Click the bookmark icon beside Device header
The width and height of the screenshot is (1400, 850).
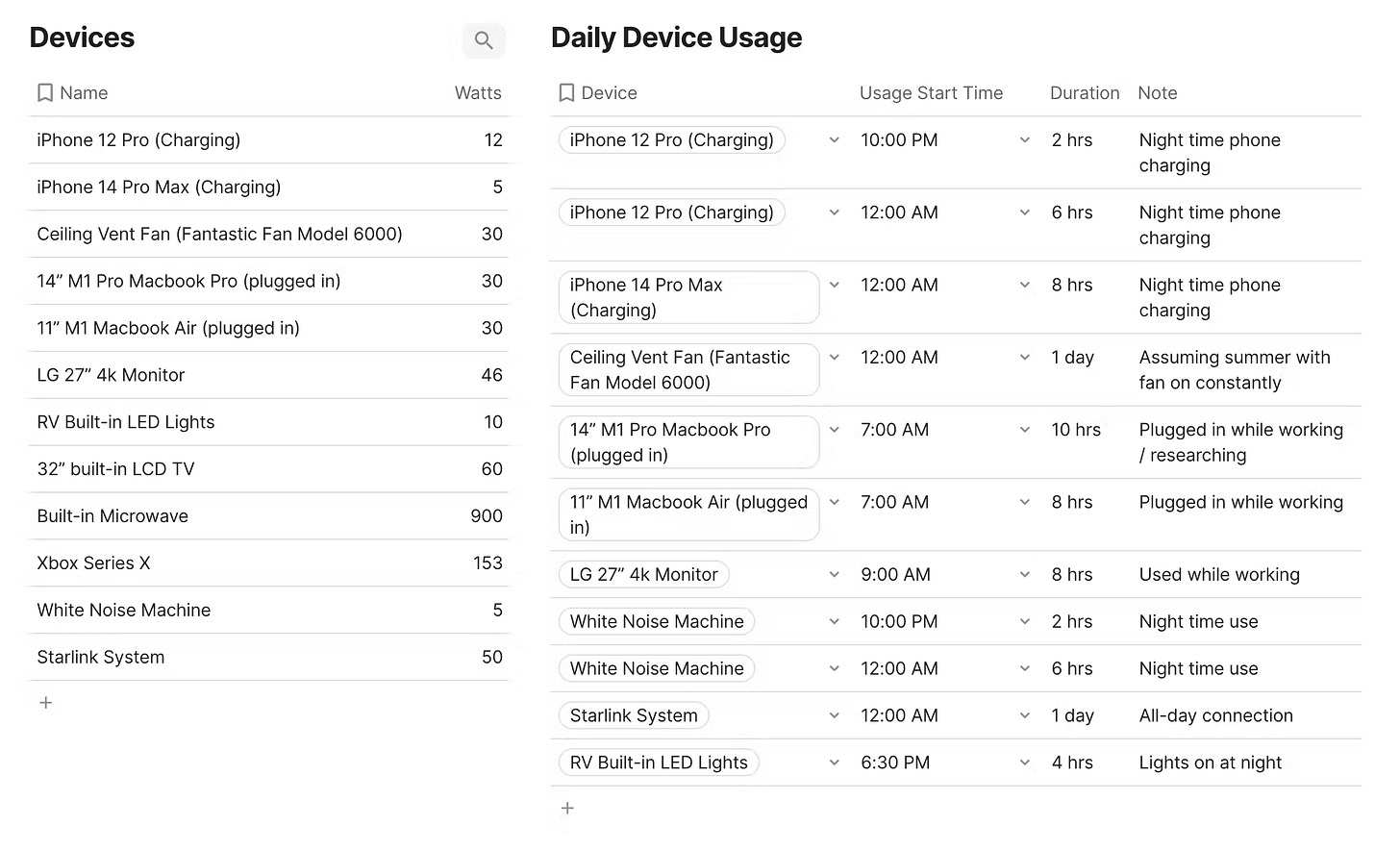click(x=566, y=93)
